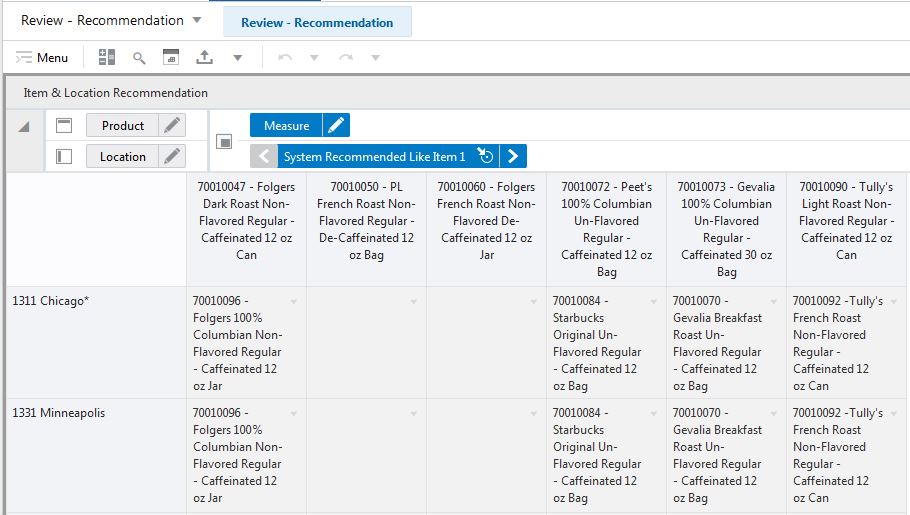The height and width of the screenshot is (515, 910).
Task: Open dropdown for Minneapolis 70010047 Folgers cell
Action: 294,413
